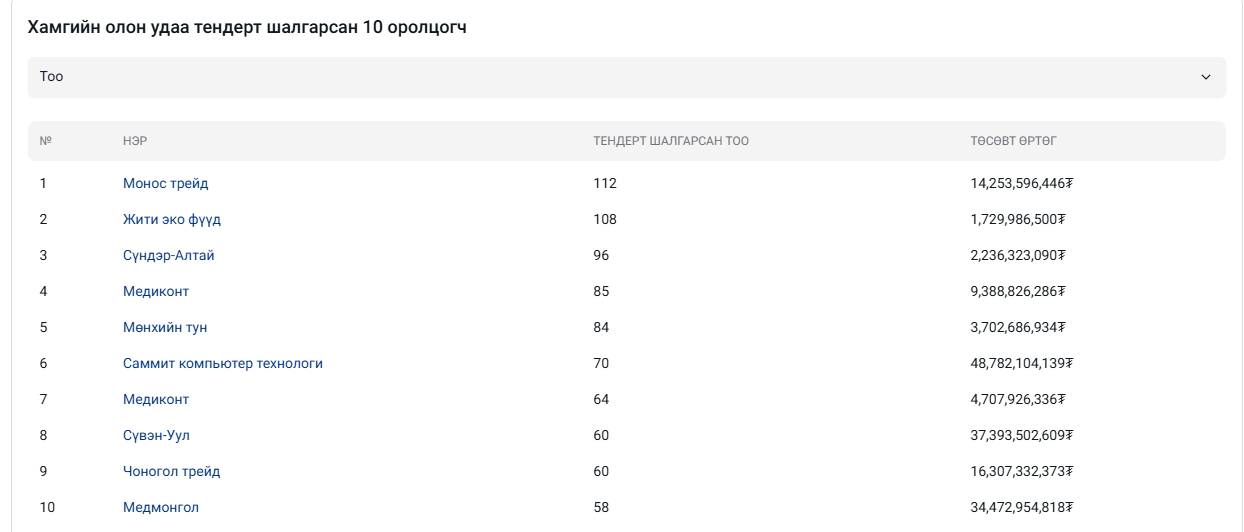Click the ТЕНДЕРТ ШАЛГАРСАН ТОО column header
The image size is (1244, 532).
pyautogui.click(x=670, y=141)
